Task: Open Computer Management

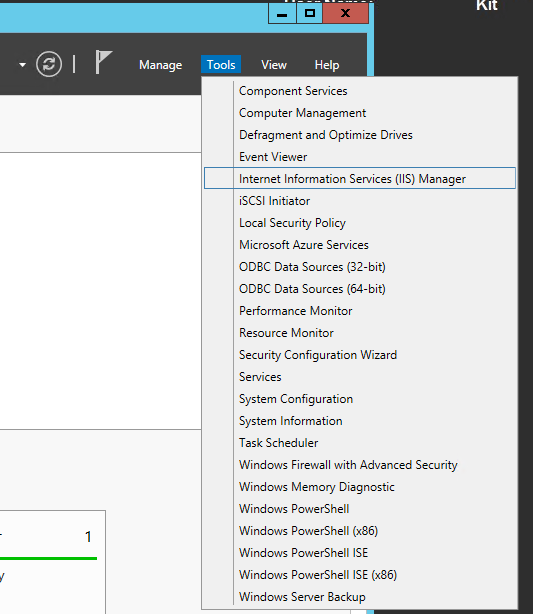Action: (x=360, y=113)
